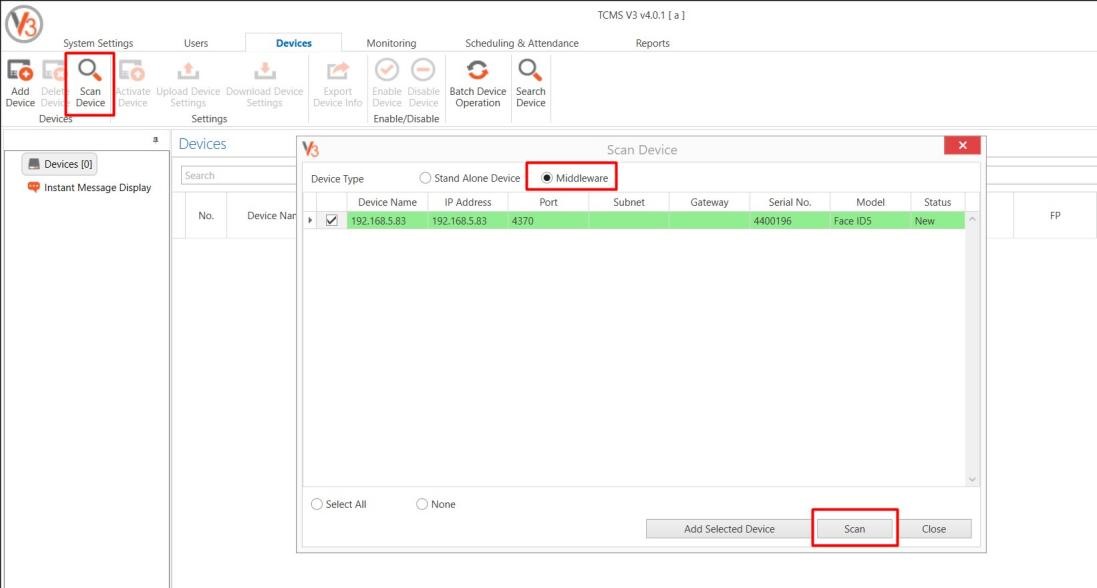Open Instant Message Display
Screen dimensions: 1097x588
pyautogui.click(x=89, y=188)
